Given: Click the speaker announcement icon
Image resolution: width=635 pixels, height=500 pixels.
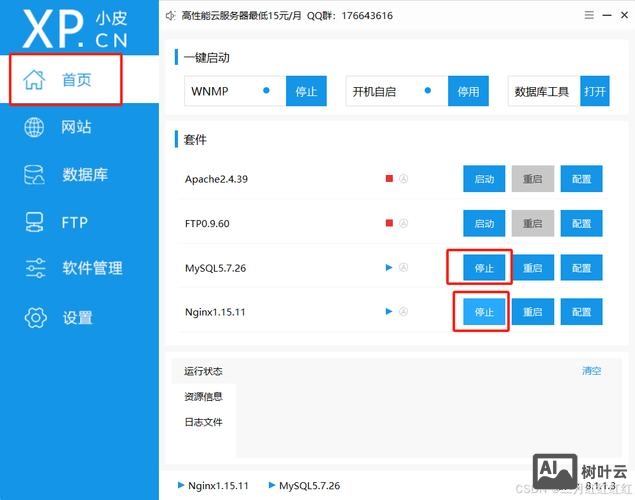Looking at the screenshot, I should click(x=170, y=16).
